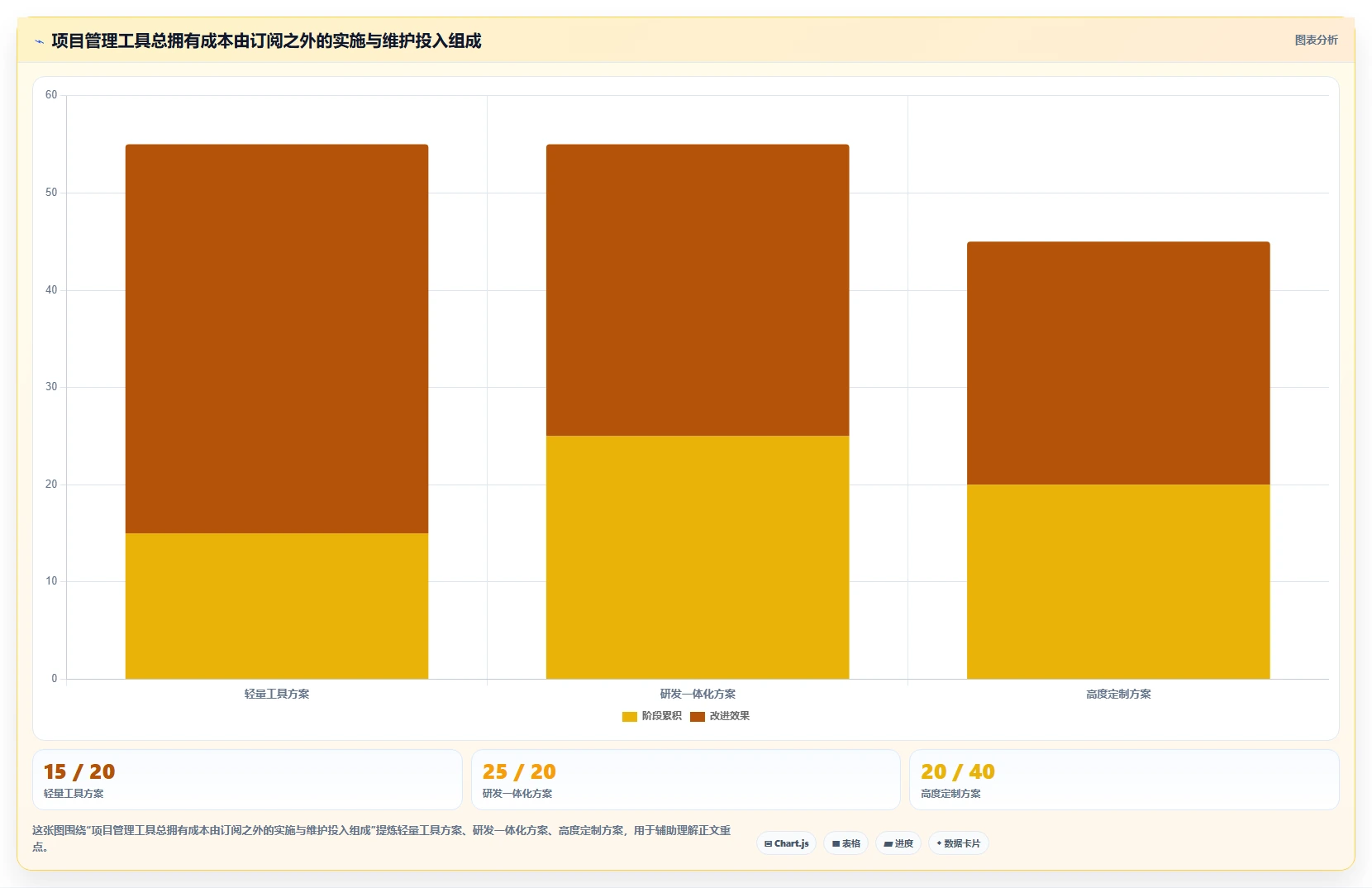Click the 改进效果 legend text
1372x888 pixels.
[730, 716]
